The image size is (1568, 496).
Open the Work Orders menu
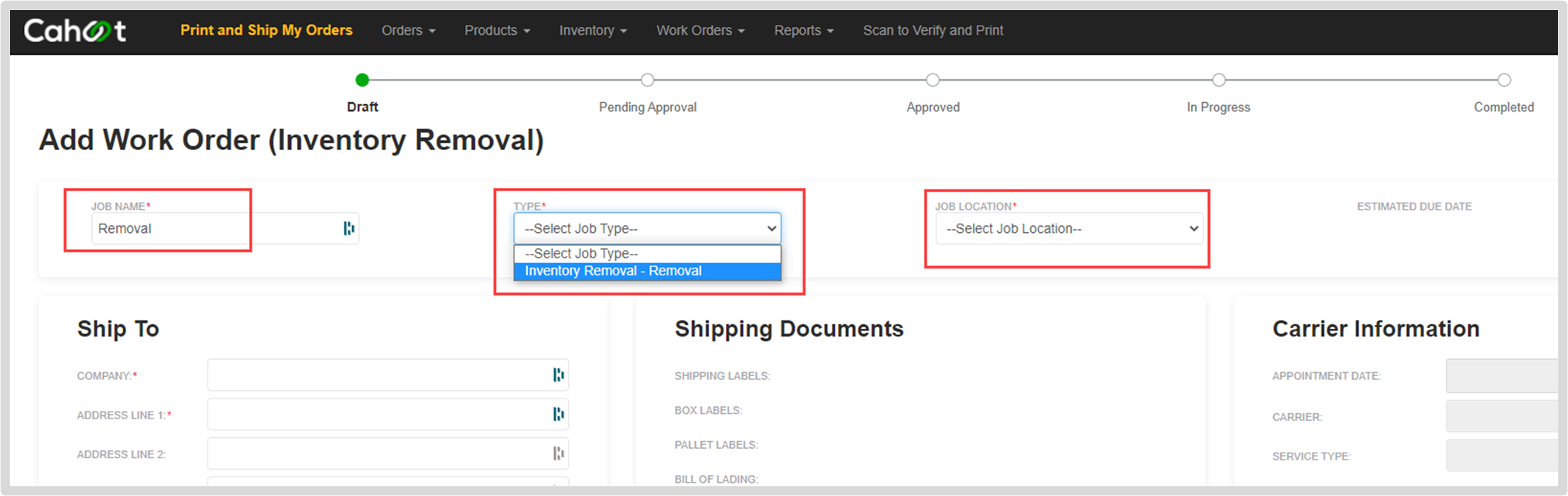700,30
